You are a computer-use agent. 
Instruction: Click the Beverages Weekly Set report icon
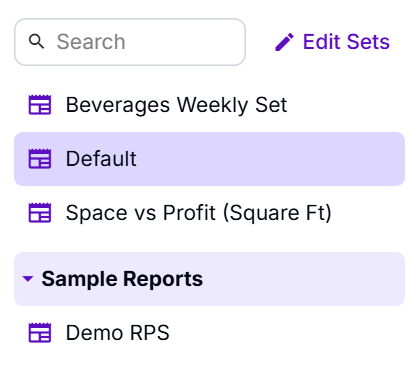coord(40,105)
